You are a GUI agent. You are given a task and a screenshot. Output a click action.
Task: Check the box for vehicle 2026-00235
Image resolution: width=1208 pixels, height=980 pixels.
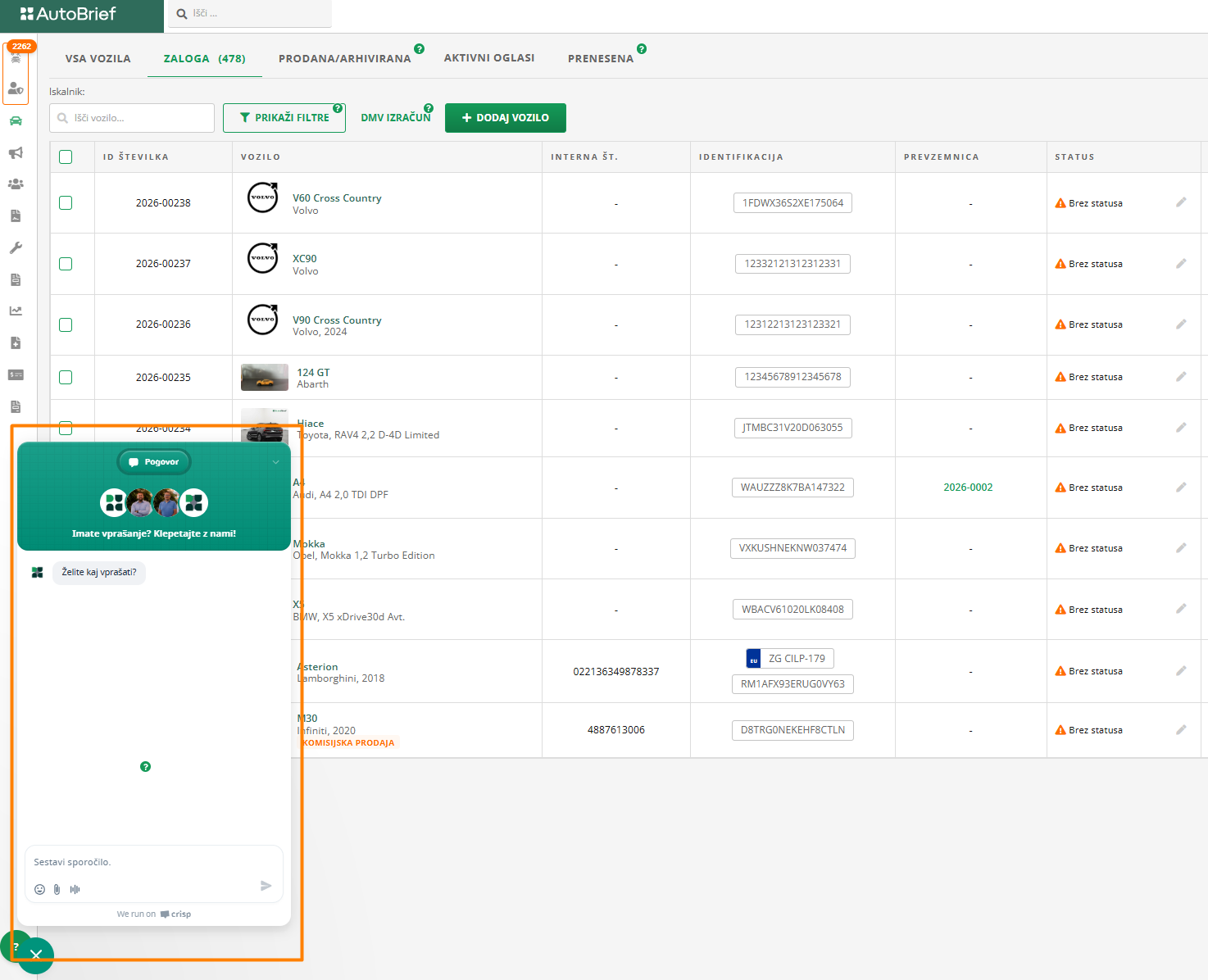(x=66, y=377)
